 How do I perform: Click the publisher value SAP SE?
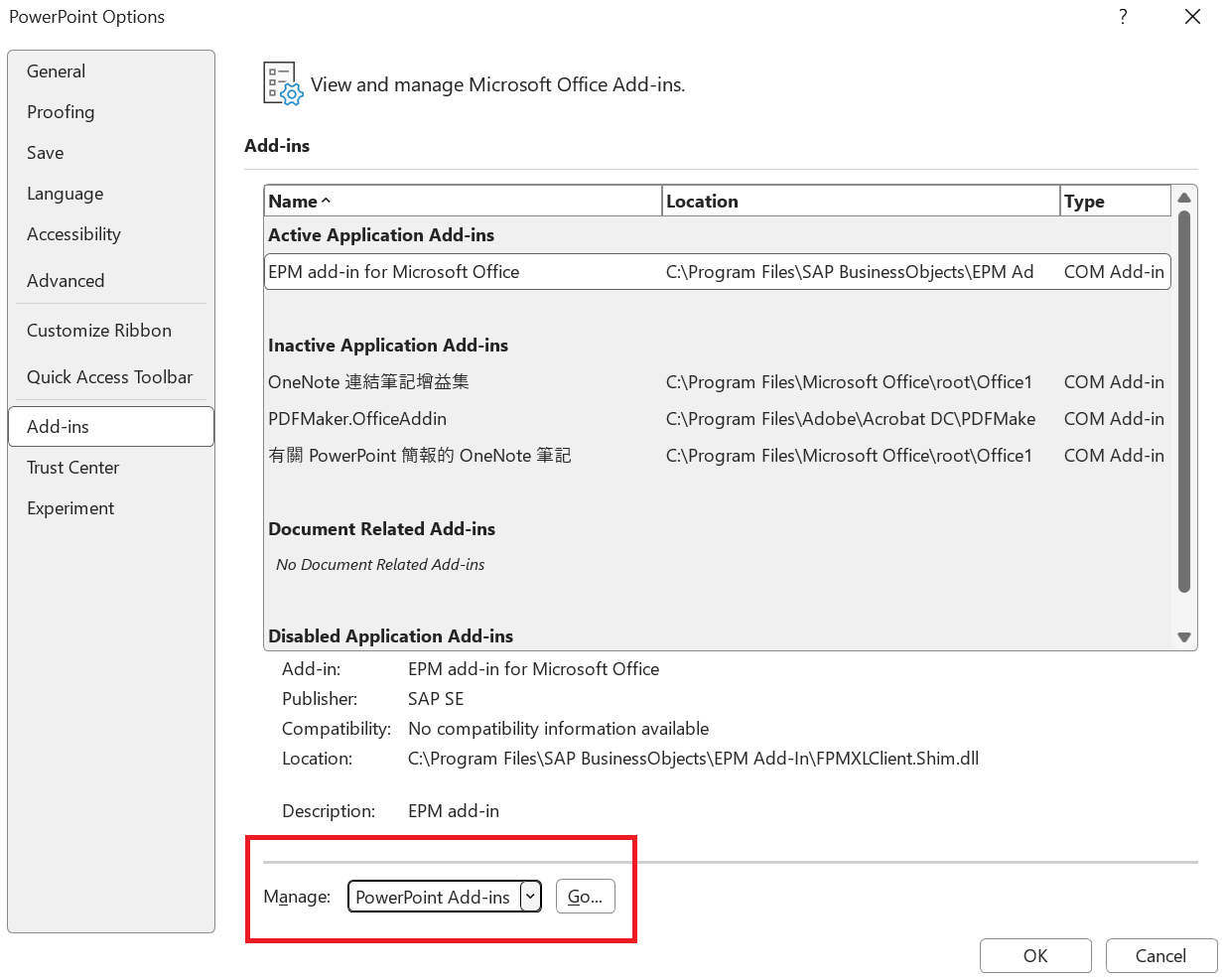coord(436,699)
